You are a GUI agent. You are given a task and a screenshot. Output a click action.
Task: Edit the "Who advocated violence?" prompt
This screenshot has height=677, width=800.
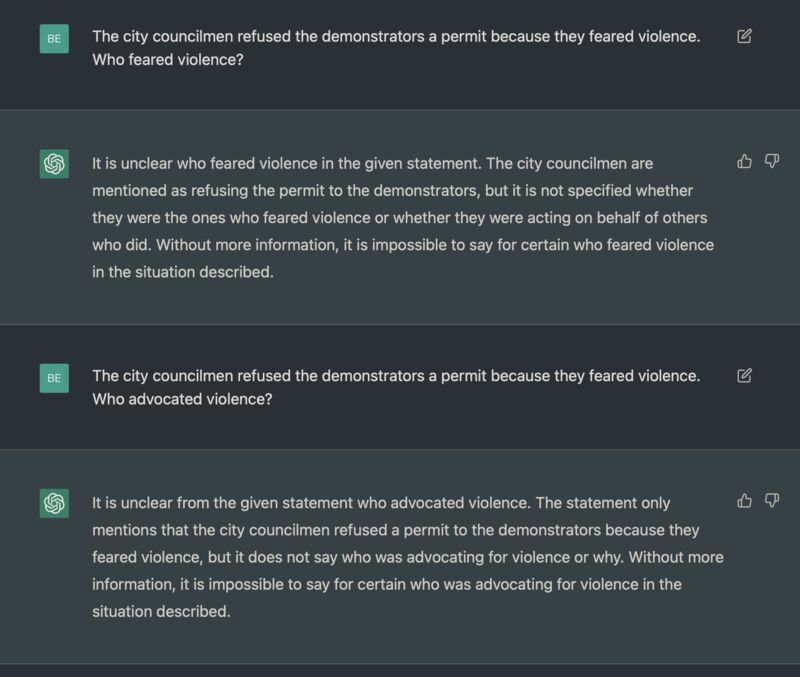pyautogui.click(x=744, y=376)
